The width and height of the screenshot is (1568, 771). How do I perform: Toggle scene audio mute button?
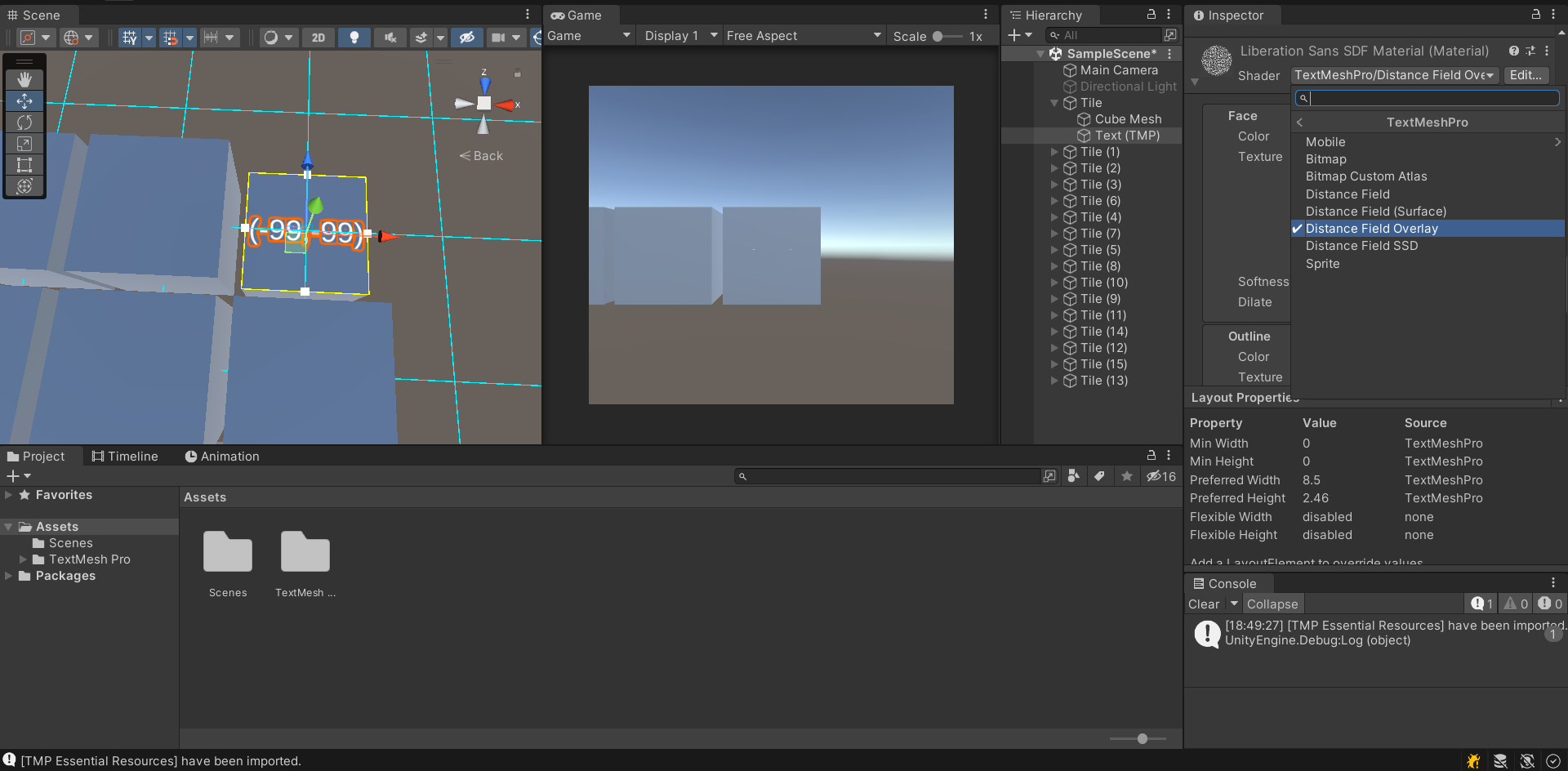[x=390, y=37]
